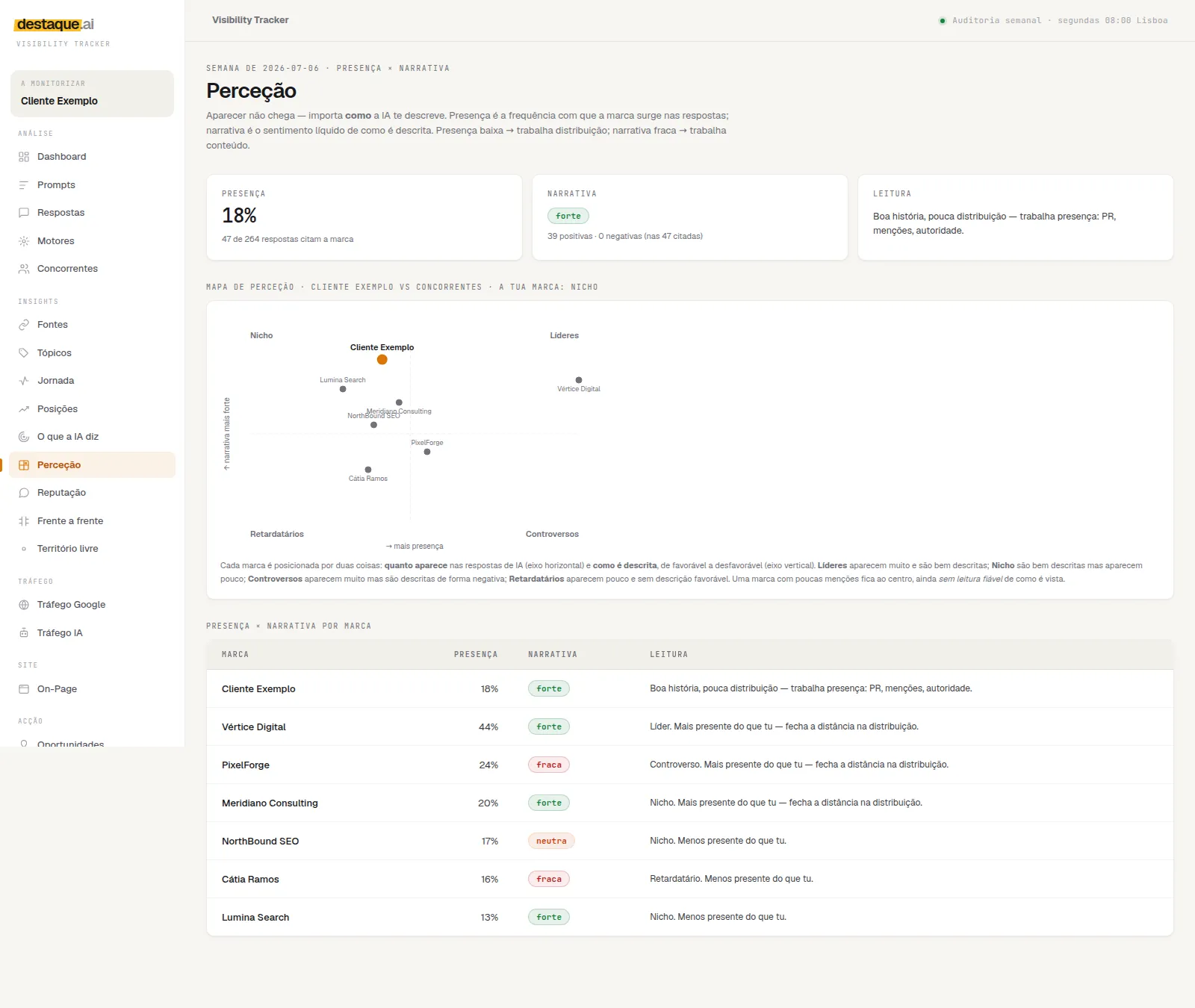Click the forte badge in Narrativa card

(568, 216)
